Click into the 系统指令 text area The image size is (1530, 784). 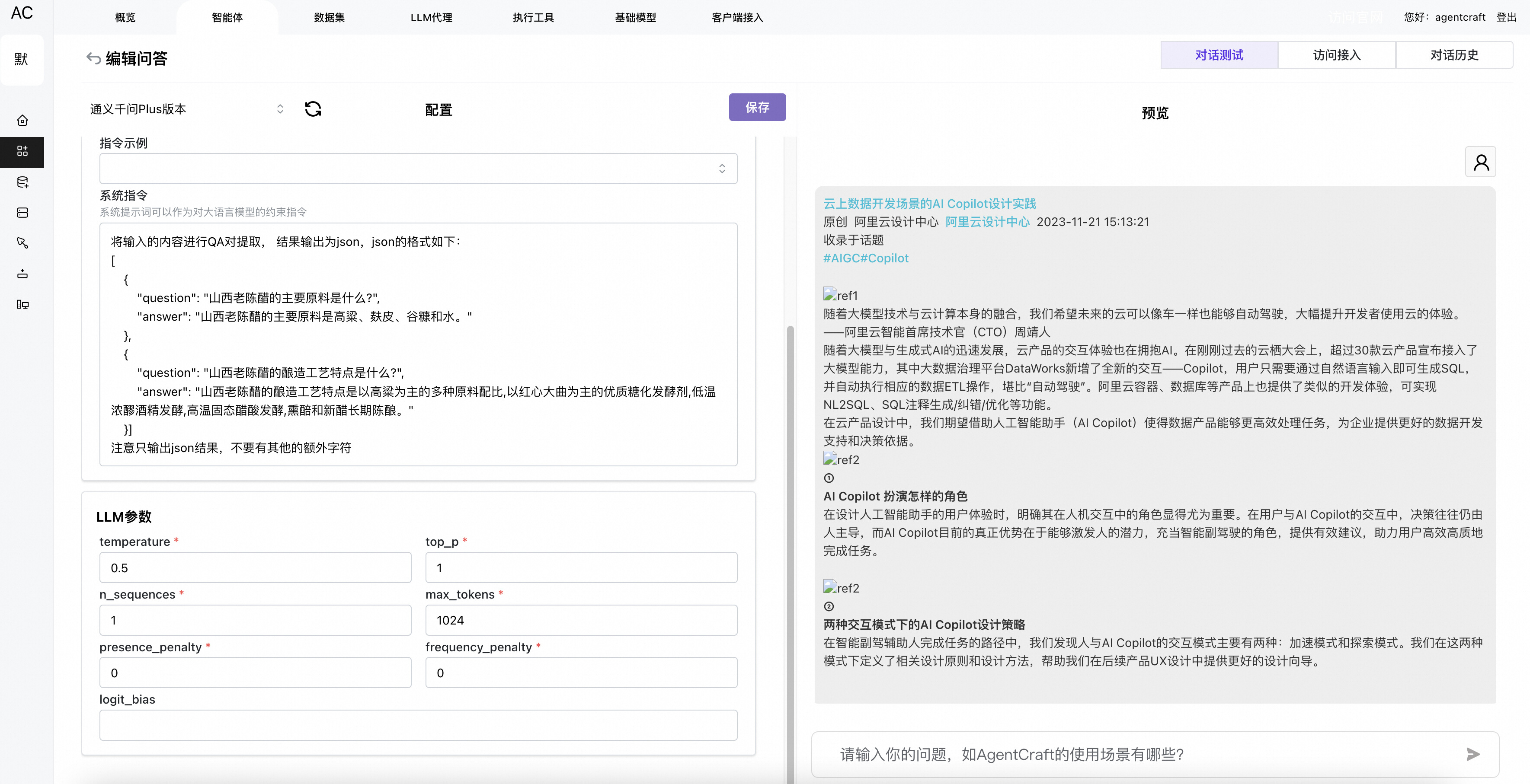pos(419,344)
